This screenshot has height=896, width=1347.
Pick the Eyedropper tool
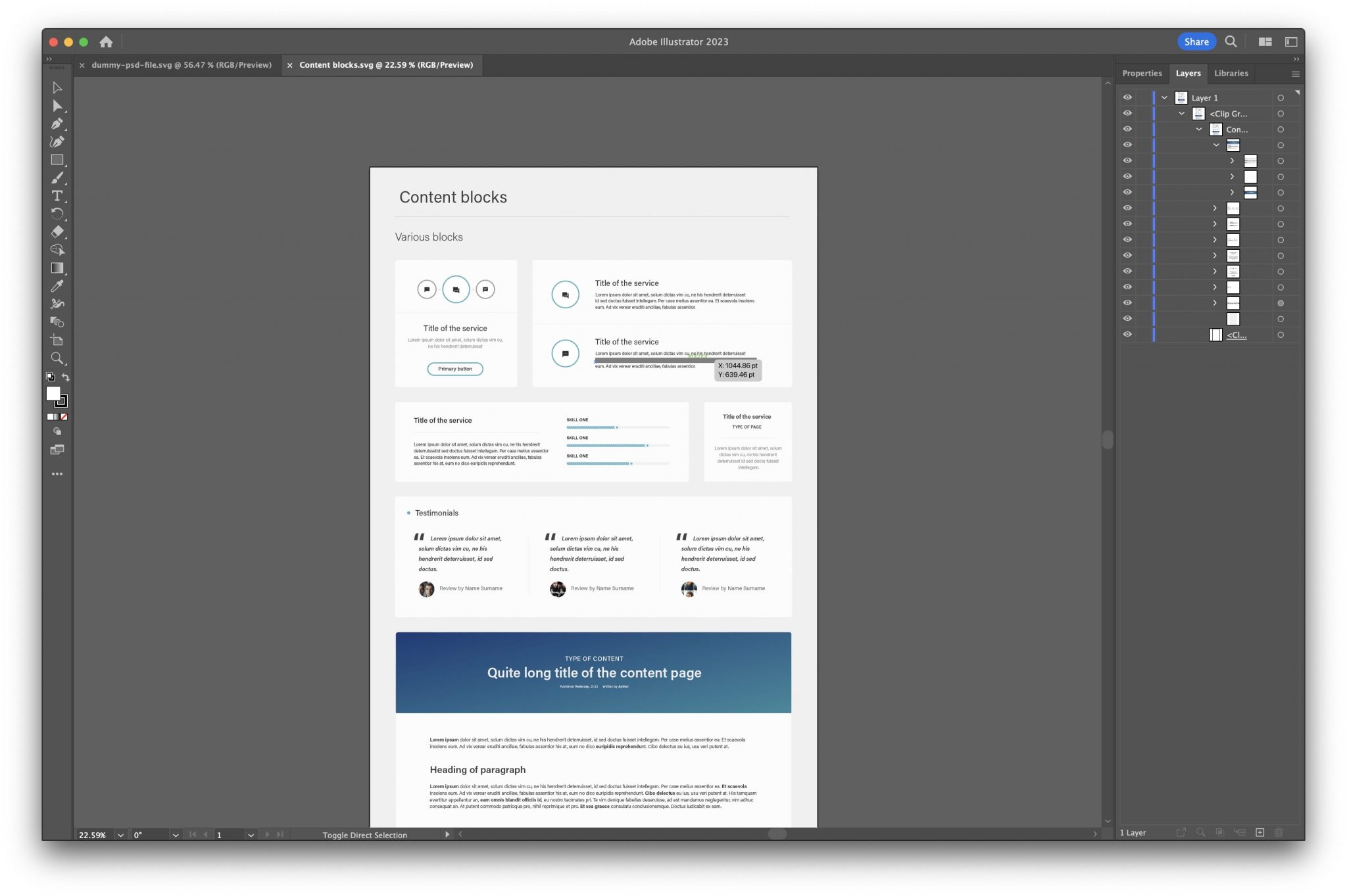pos(57,286)
